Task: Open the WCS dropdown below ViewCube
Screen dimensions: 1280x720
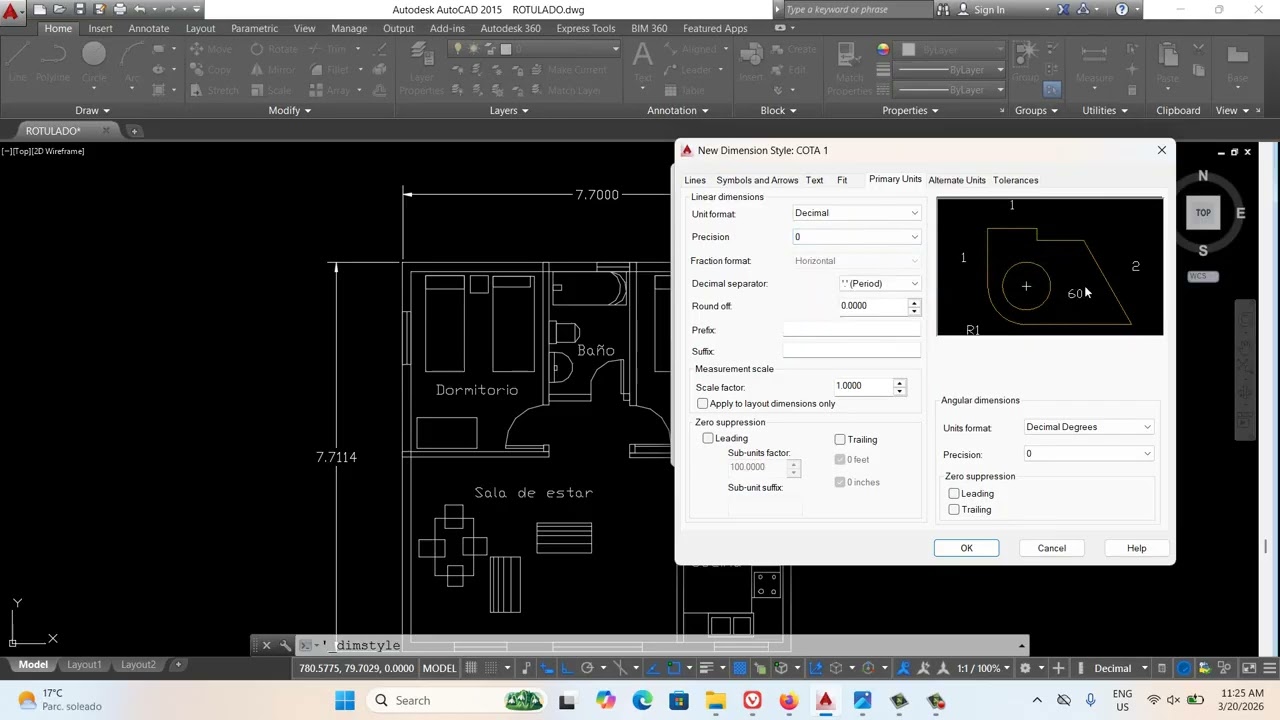Action: (1203, 276)
